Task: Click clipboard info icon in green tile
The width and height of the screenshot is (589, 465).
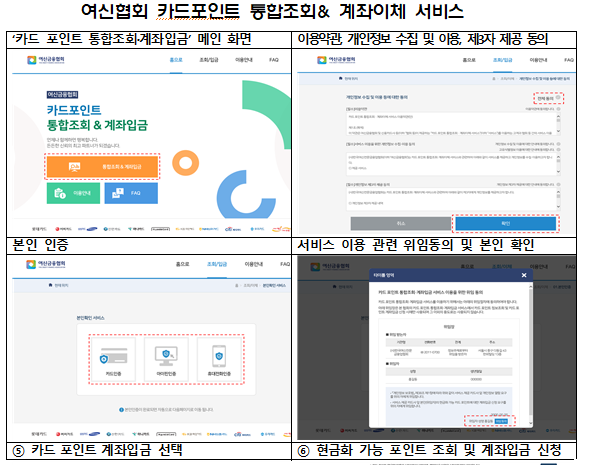Action: (x=60, y=193)
